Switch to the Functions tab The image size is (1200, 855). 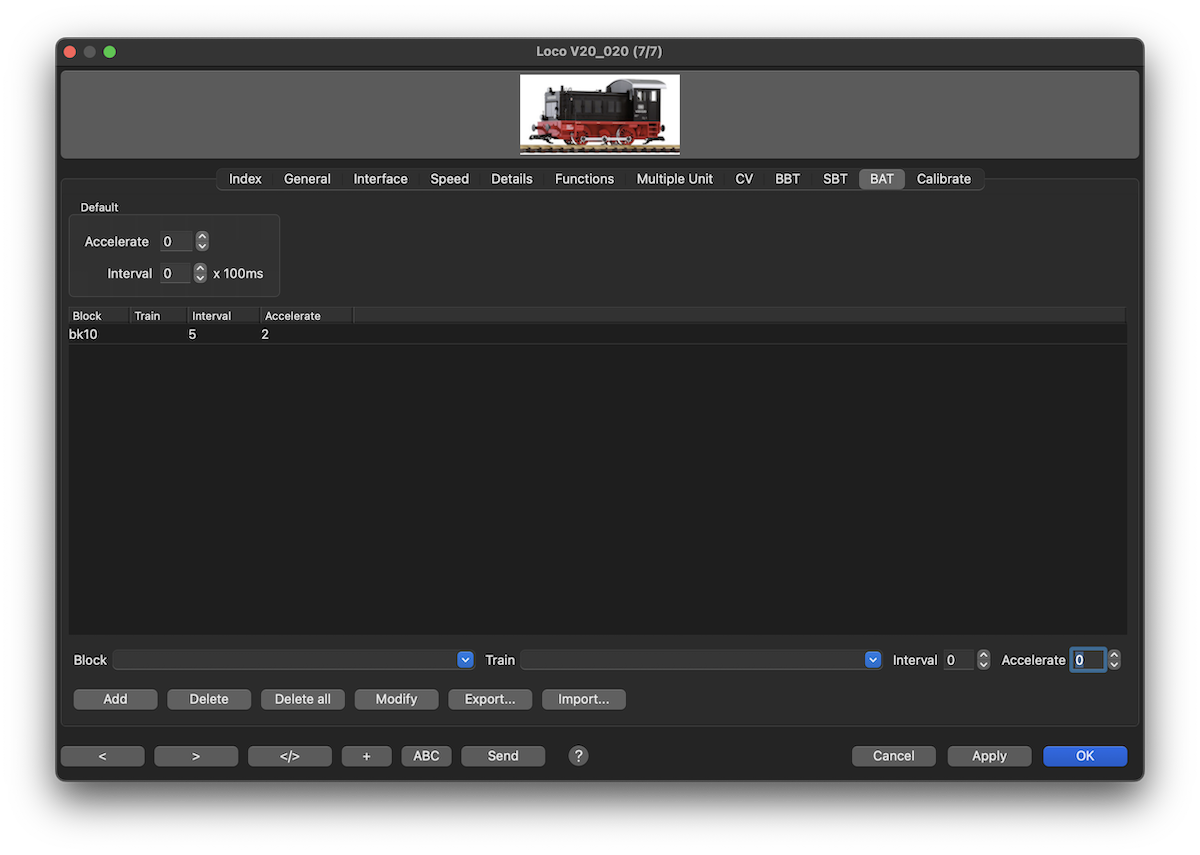pos(584,179)
